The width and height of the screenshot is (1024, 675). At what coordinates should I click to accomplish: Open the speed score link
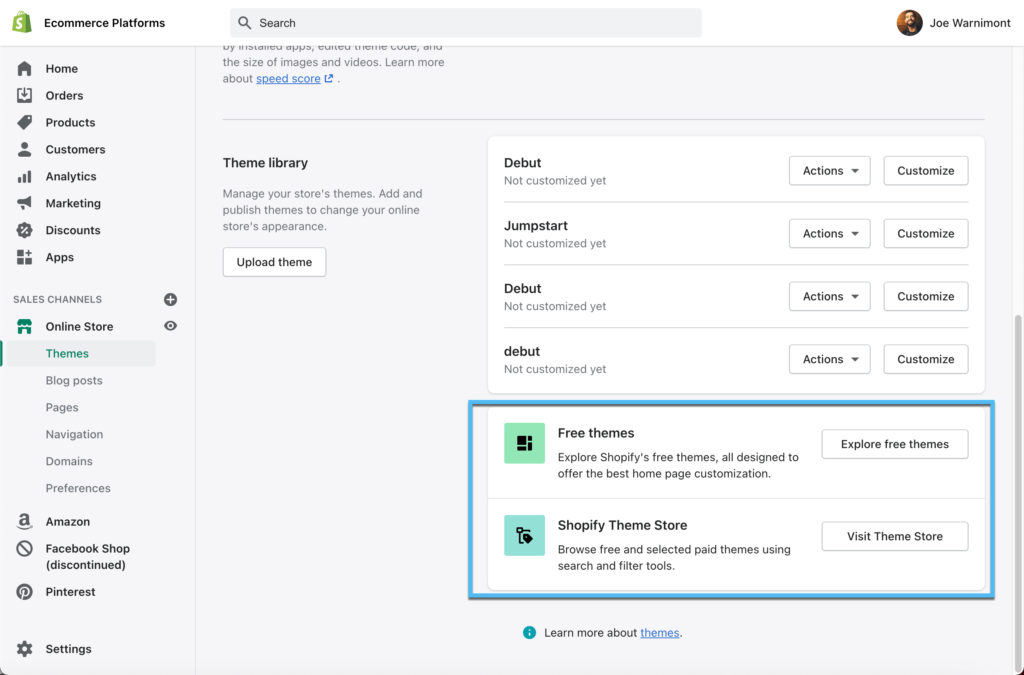[288, 78]
